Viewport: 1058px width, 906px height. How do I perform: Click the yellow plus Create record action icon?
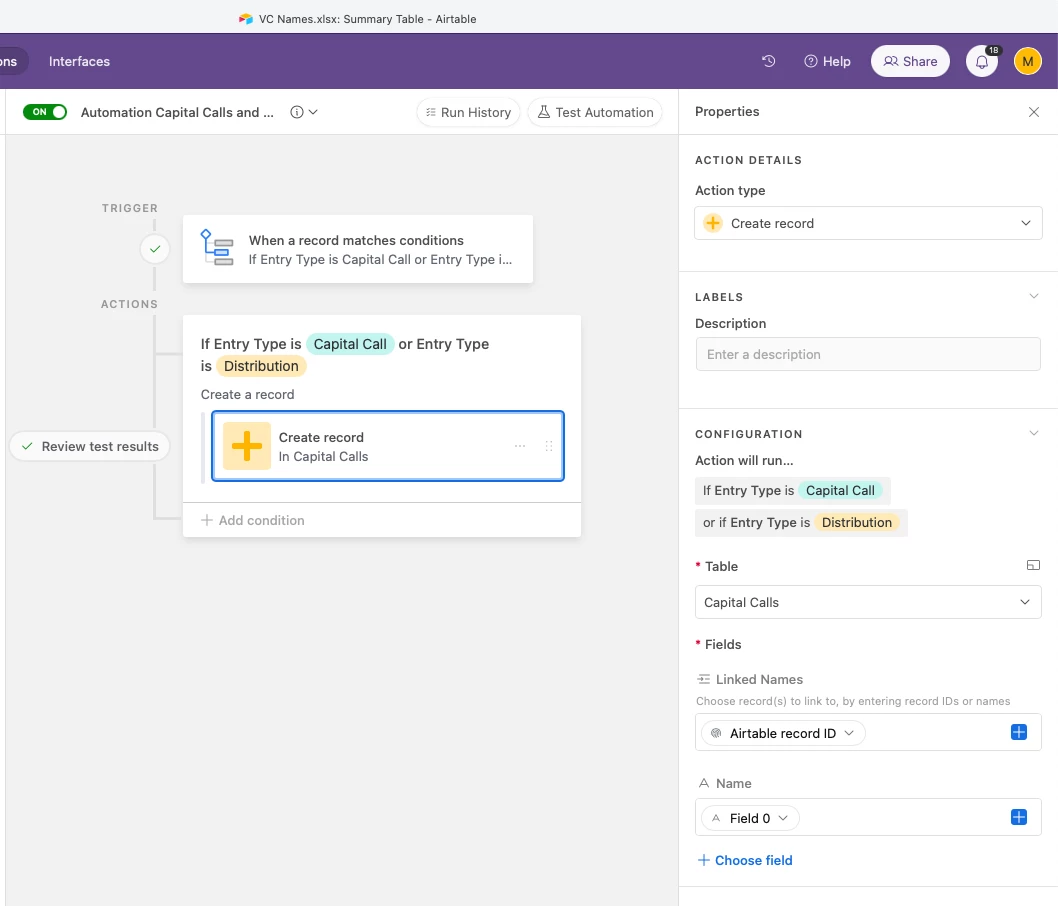[247, 446]
